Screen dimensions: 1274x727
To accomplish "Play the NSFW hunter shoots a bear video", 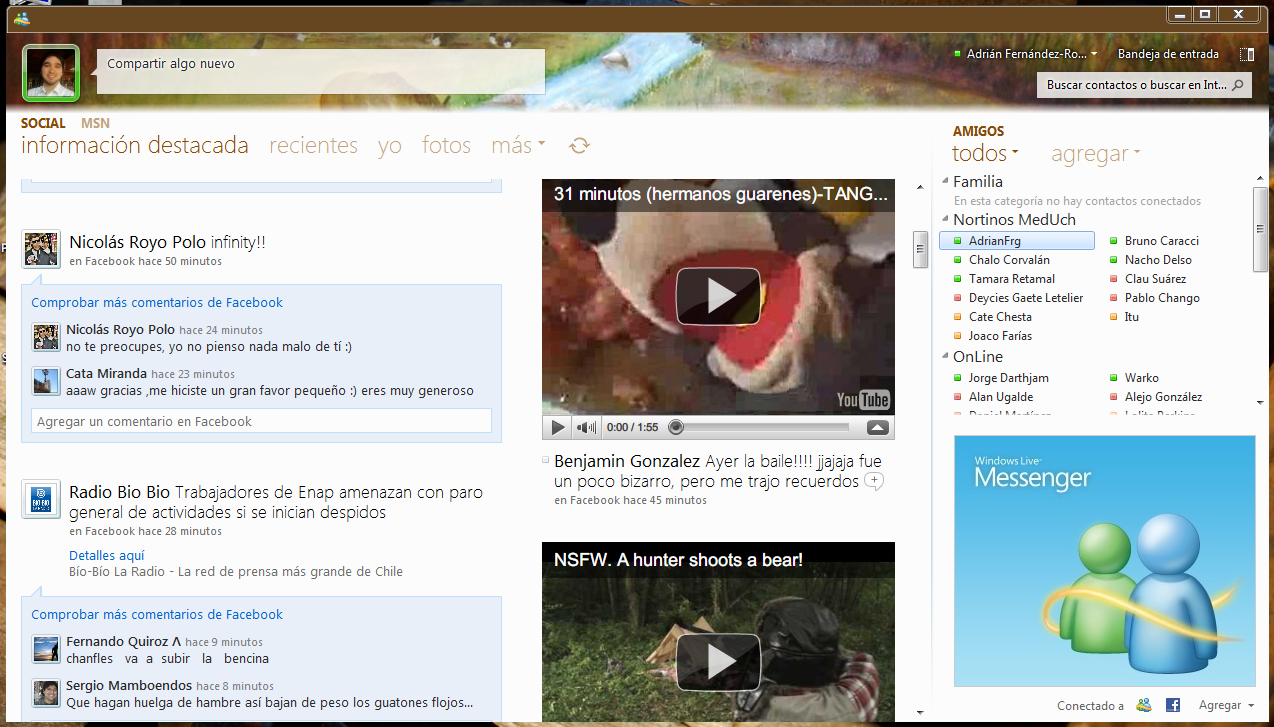I will pyautogui.click(x=718, y=662).
